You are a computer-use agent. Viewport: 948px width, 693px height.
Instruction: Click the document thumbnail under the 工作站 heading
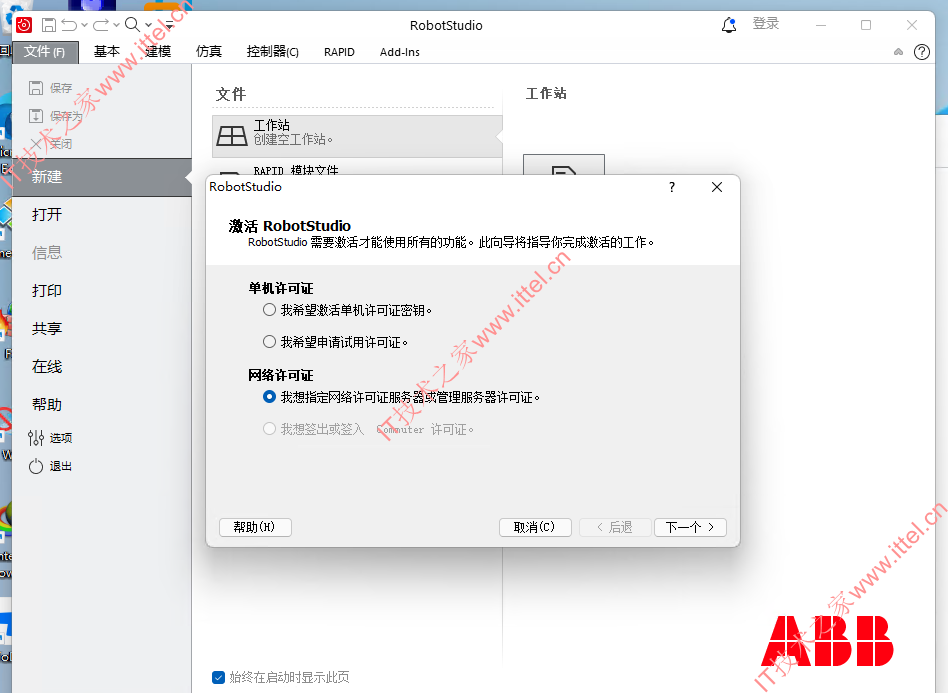(x=563, y=164)
